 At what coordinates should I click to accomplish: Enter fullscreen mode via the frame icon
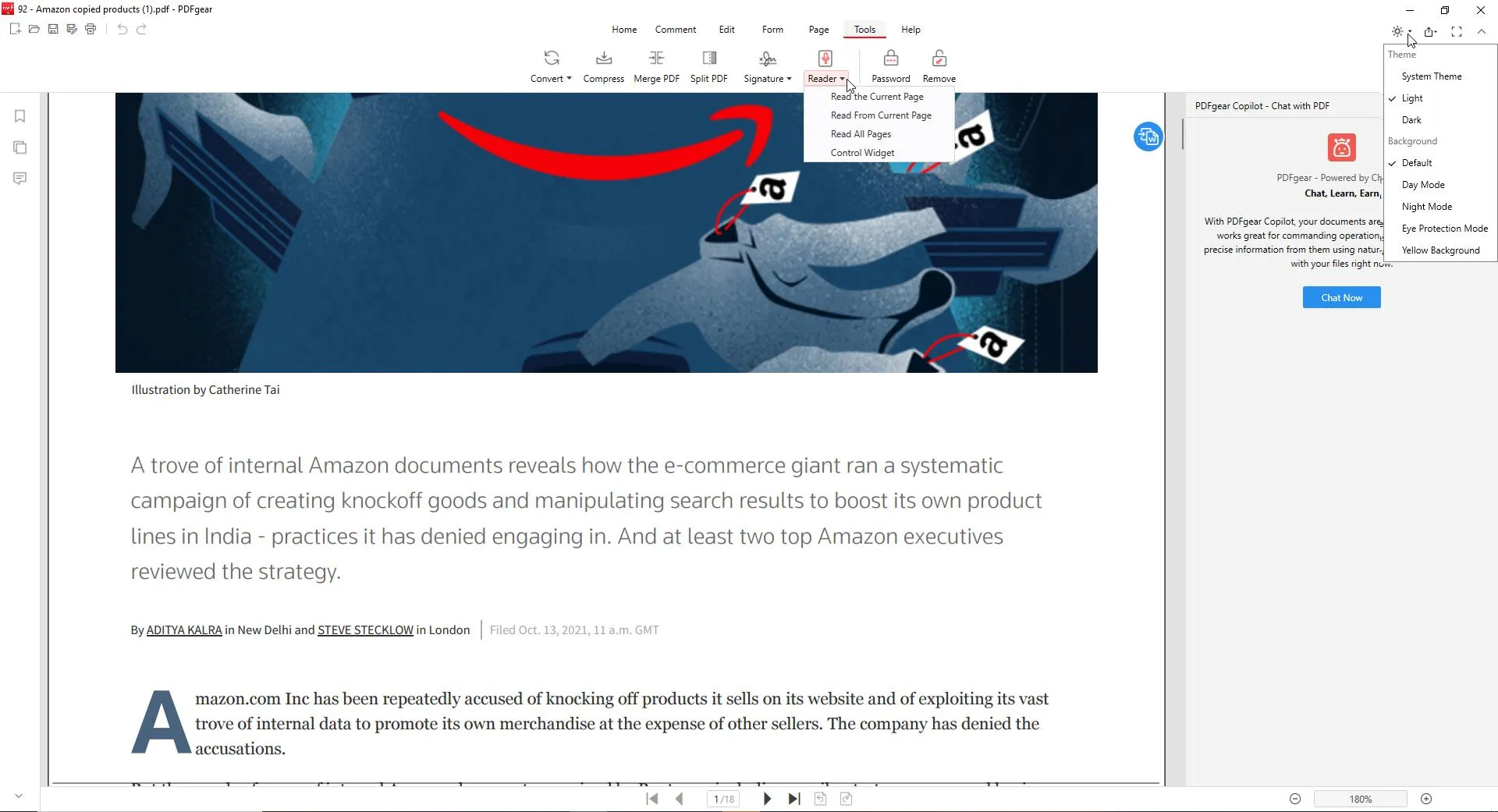pos(1456,32)
